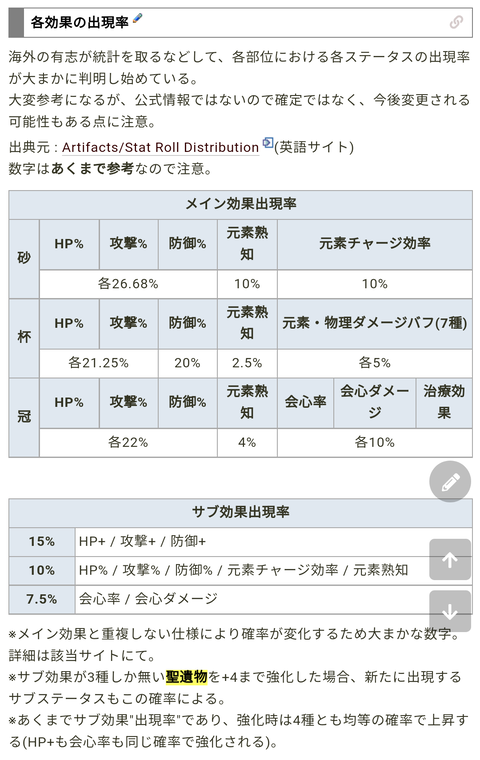Screen dimensions: 480x760
Task: Click the external link icon after Distribution
Action: (x=268, y=143)
